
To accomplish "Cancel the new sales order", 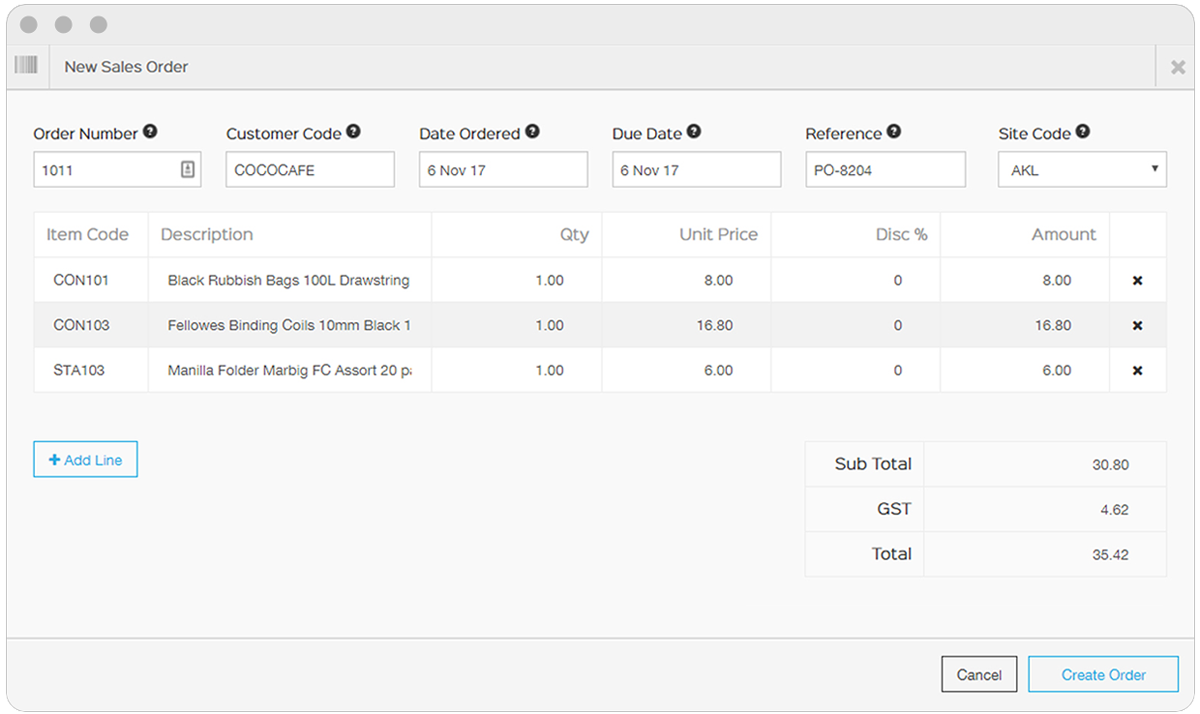I will click(x=978, y=675).
